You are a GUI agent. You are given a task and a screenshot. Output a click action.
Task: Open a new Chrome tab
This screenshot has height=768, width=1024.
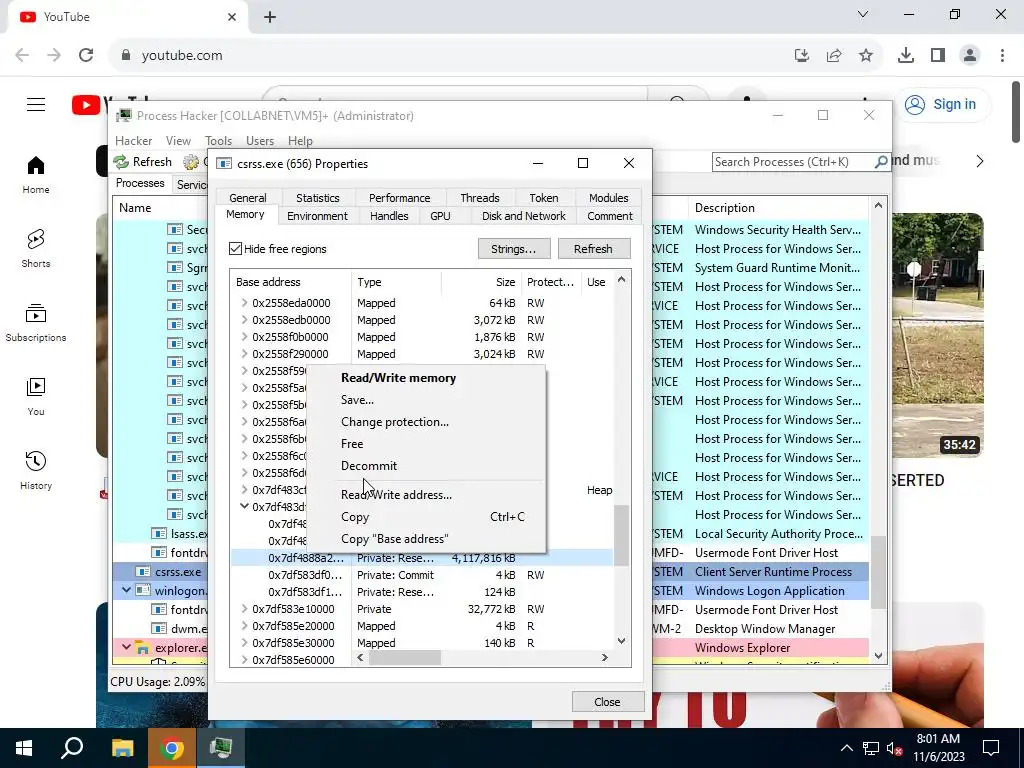point(270,17)
